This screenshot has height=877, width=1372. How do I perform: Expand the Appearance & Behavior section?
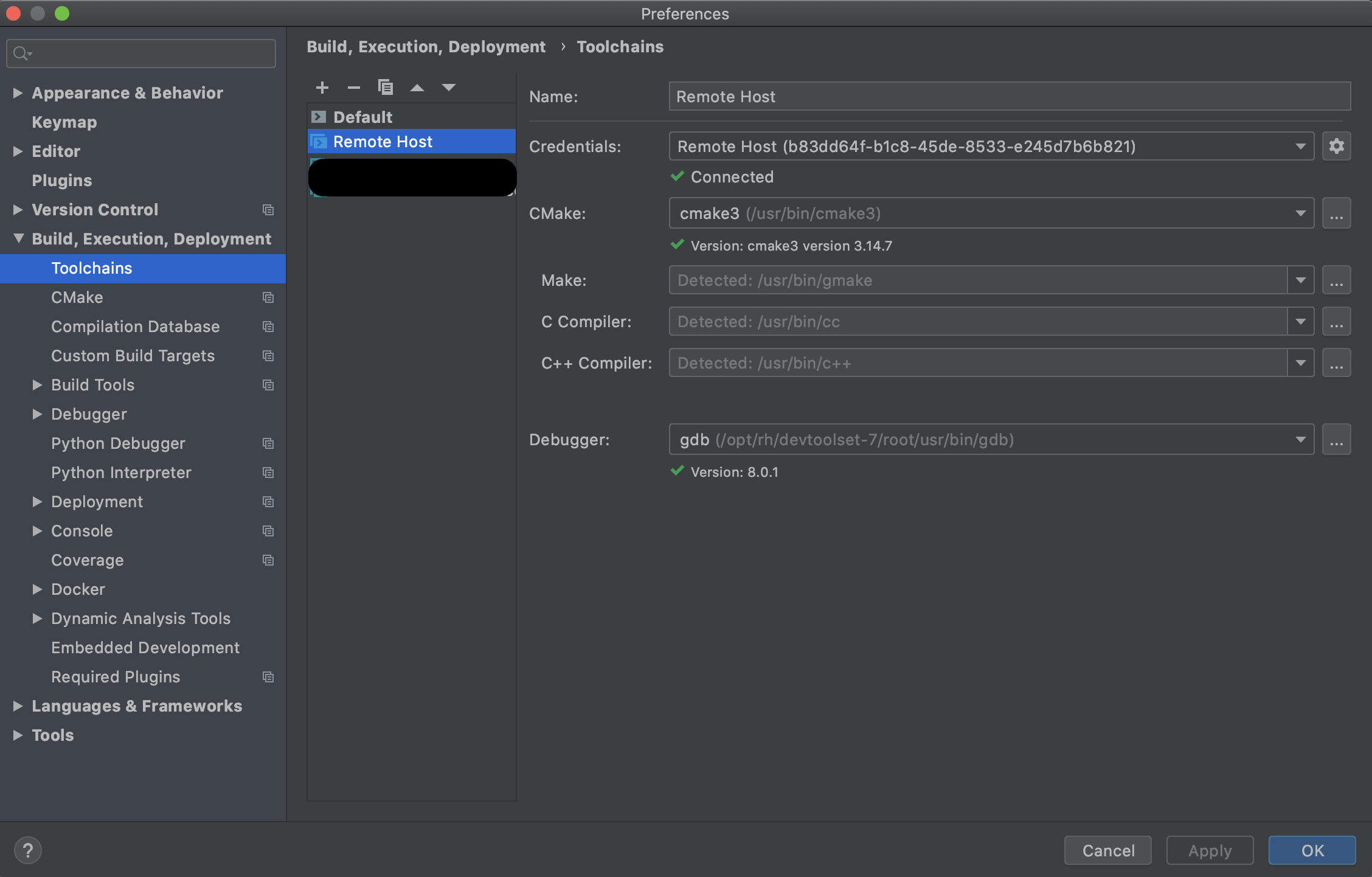[18, 93]
